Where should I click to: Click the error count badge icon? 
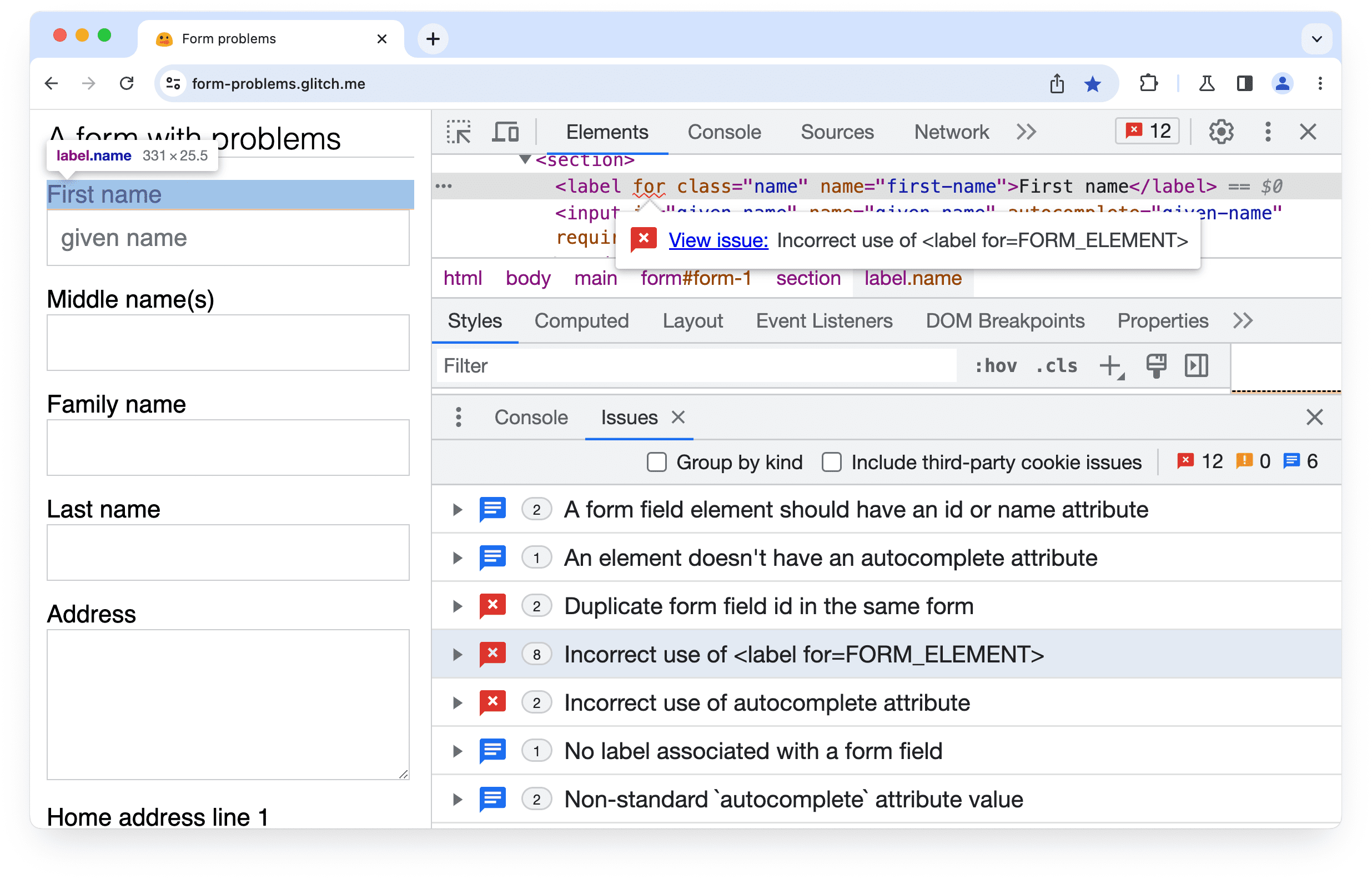click(1148, 131)
